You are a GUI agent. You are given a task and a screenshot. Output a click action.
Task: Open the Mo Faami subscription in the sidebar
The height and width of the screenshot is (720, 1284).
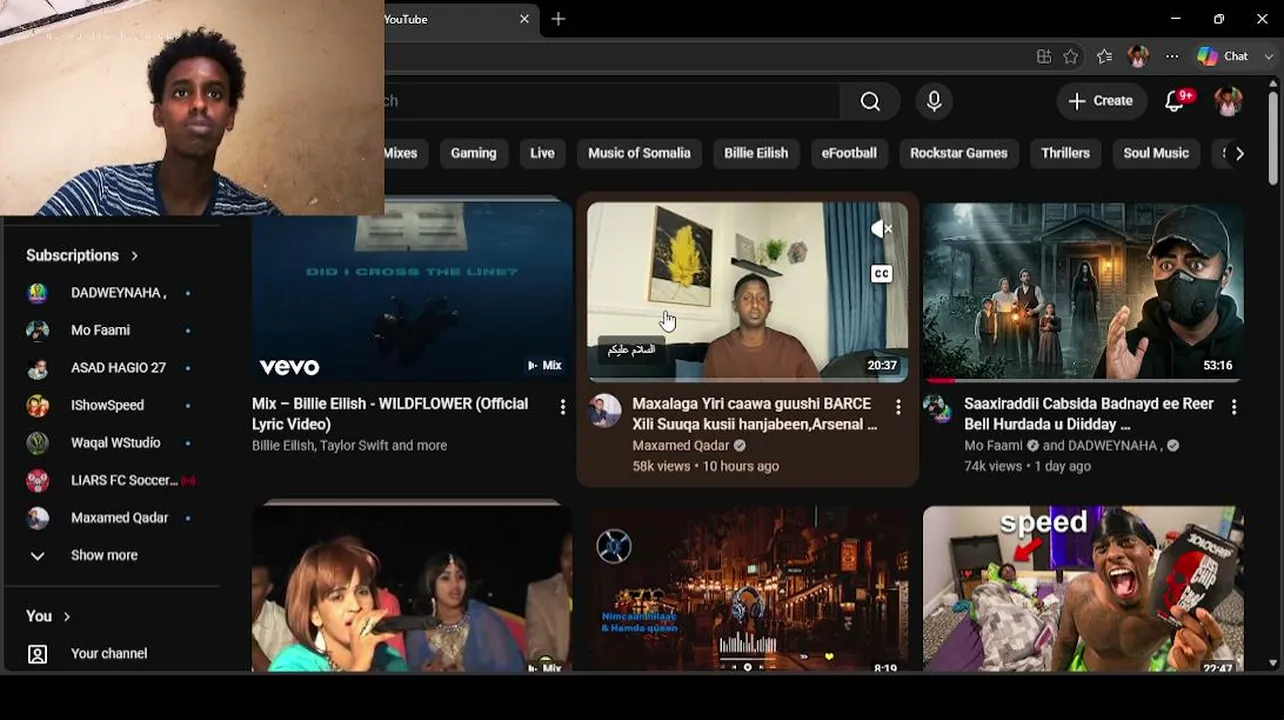110,330
